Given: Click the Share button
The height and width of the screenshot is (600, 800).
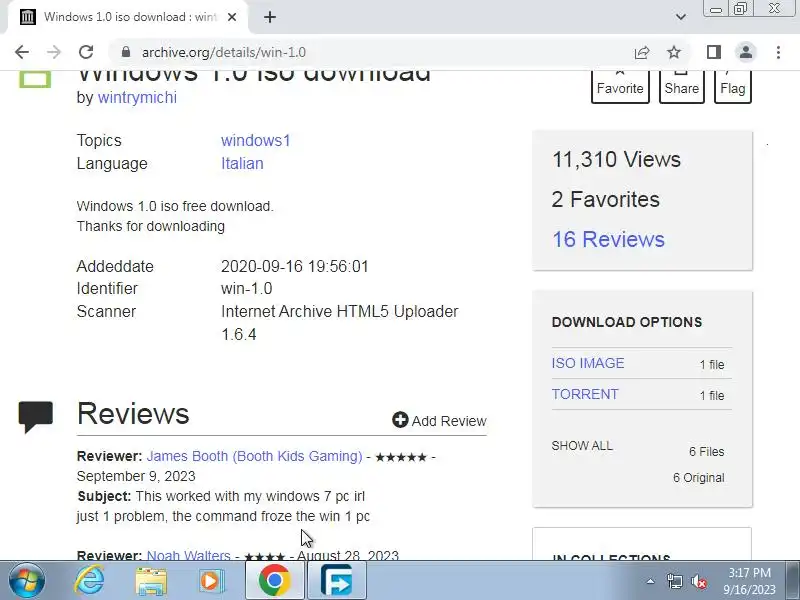Looking at the screenshot, I should point(682,86).
